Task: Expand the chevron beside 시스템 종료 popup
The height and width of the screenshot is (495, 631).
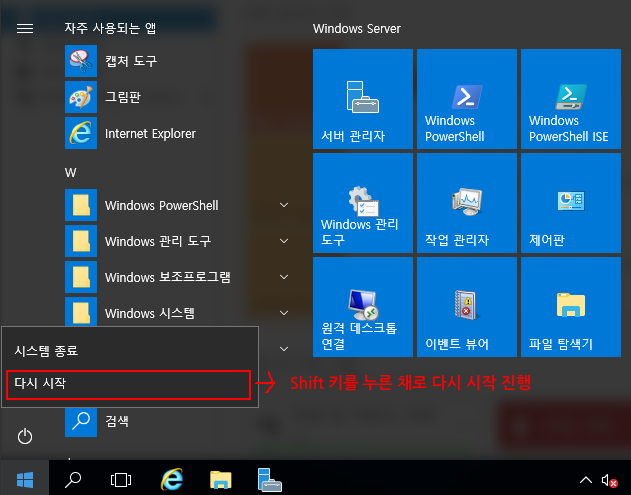Action: (284, 349)
